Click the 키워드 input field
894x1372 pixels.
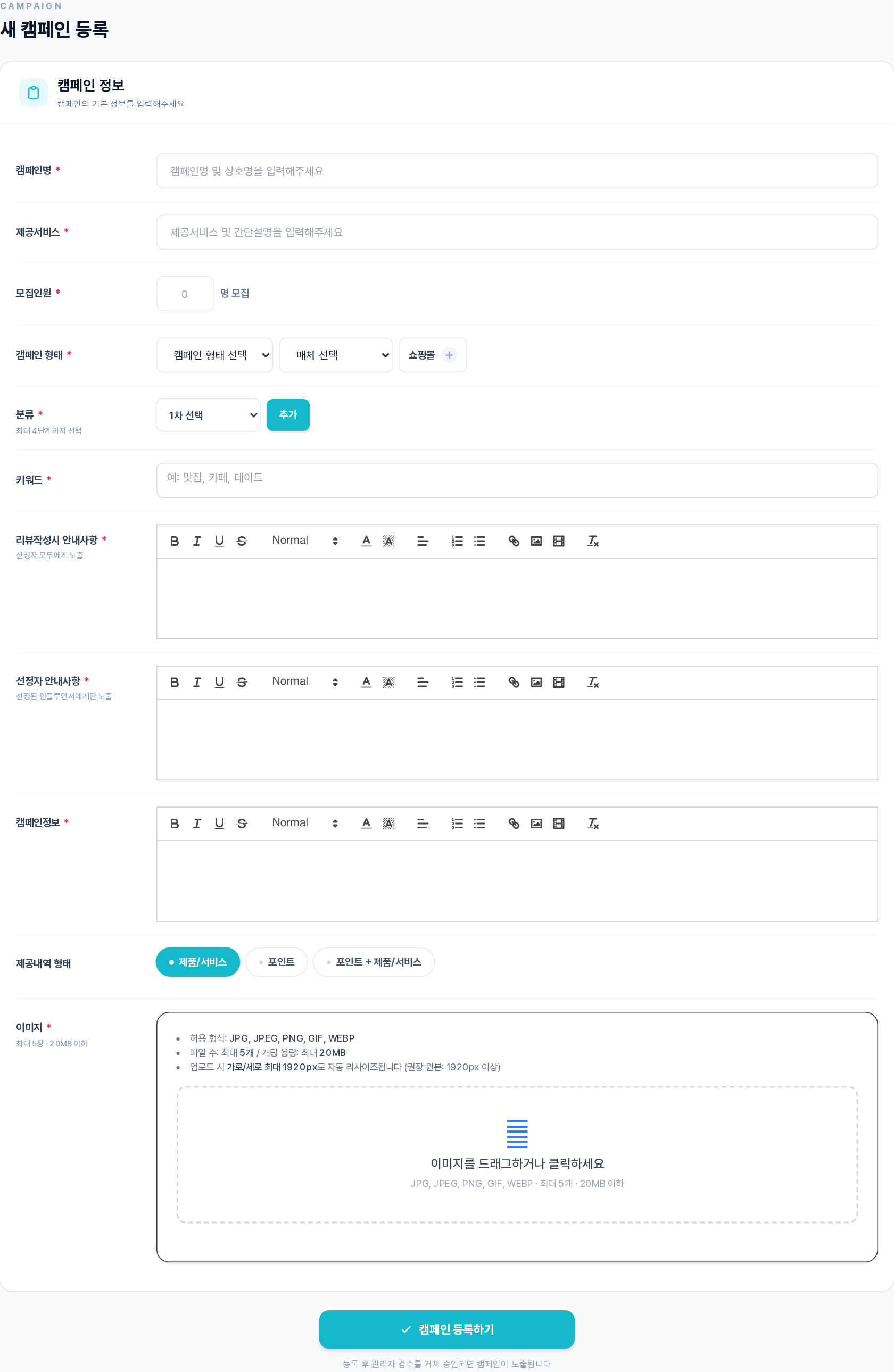tap(517, 480)
